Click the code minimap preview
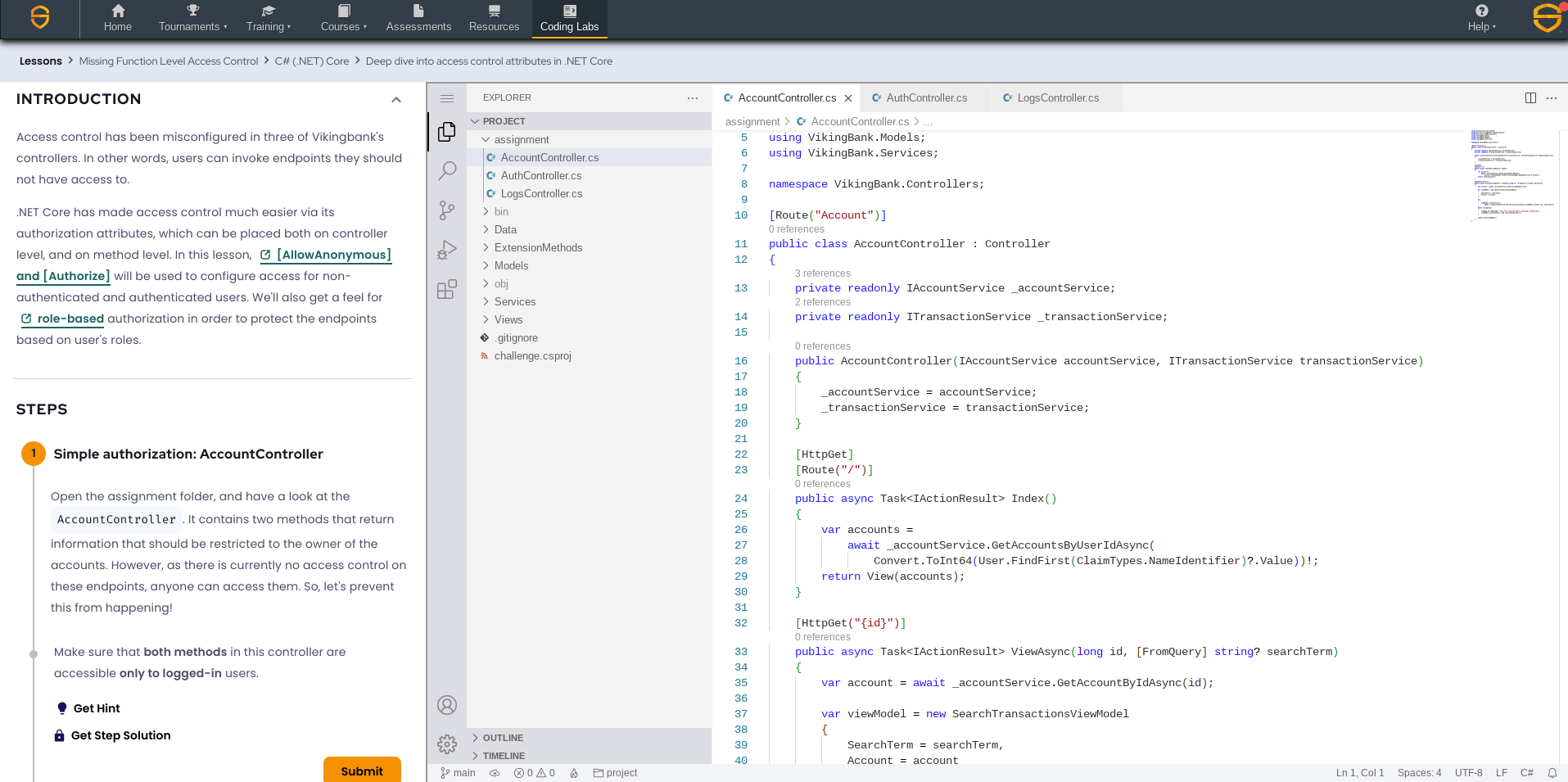 tap(1512, 174)
